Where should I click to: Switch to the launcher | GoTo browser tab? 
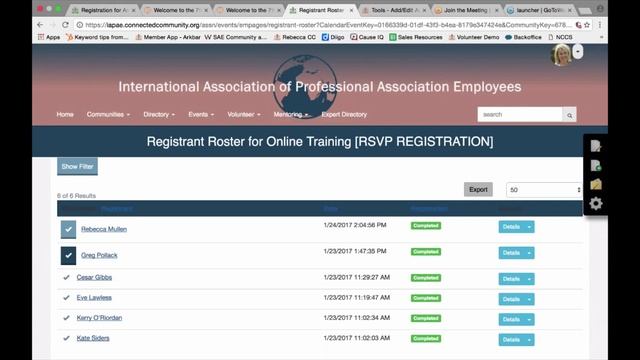click(x=540, y=10)
